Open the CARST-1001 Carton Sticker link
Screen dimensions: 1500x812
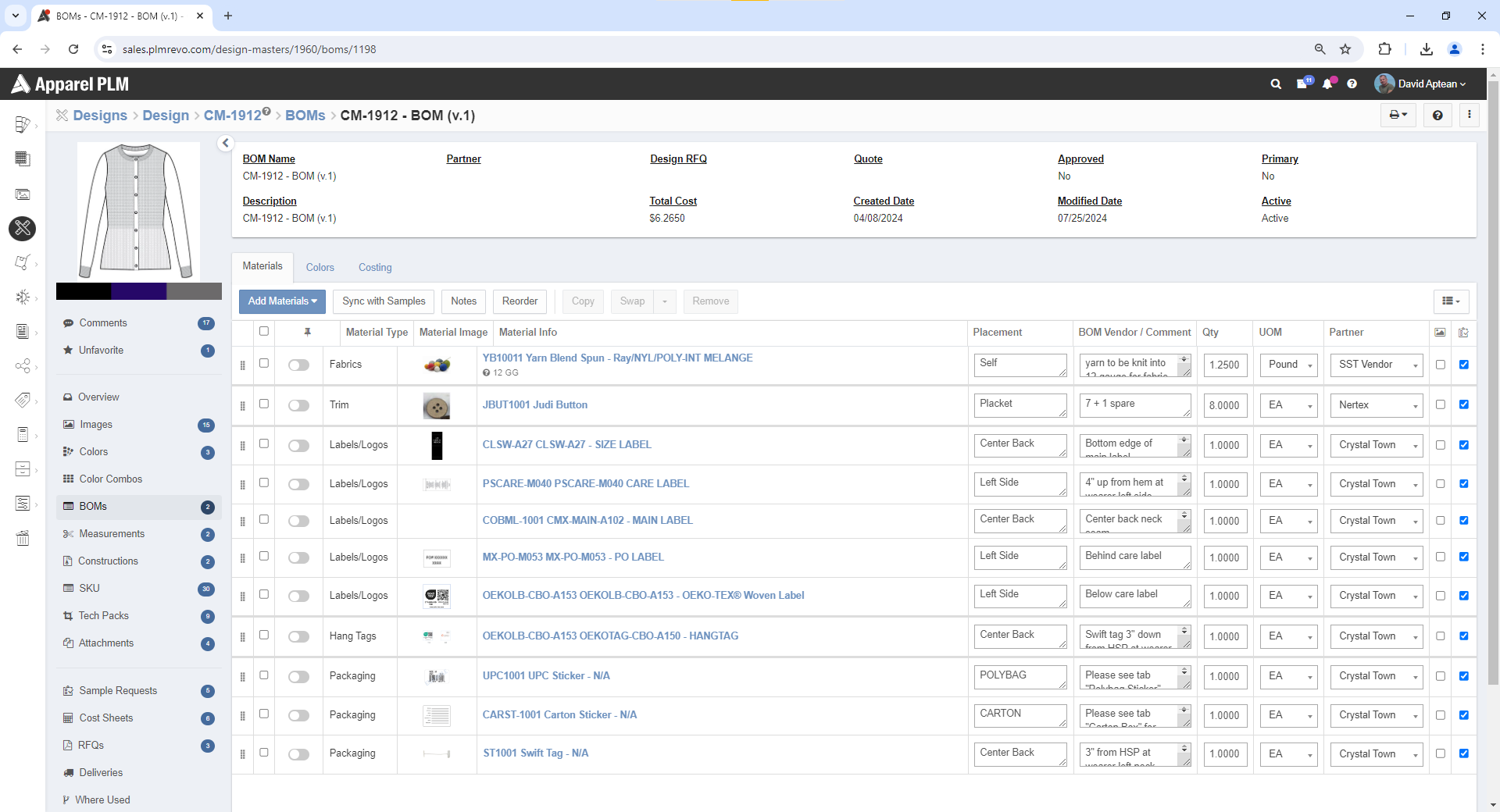point(559,715)
